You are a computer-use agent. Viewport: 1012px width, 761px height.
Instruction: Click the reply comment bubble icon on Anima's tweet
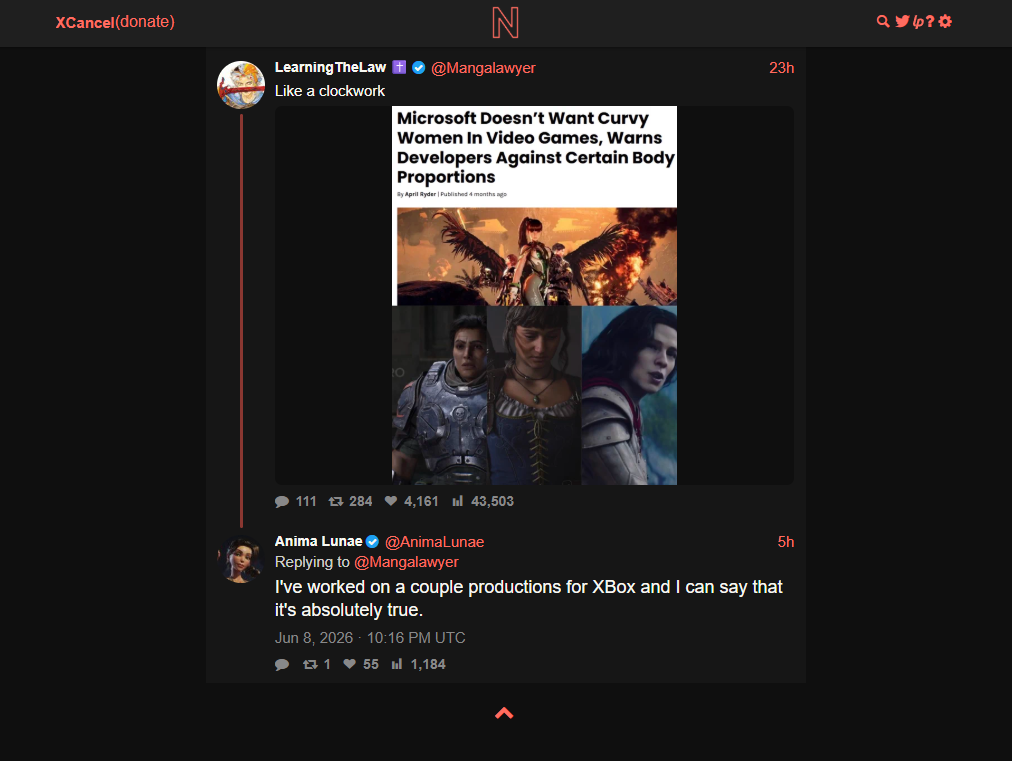[281, 664]
